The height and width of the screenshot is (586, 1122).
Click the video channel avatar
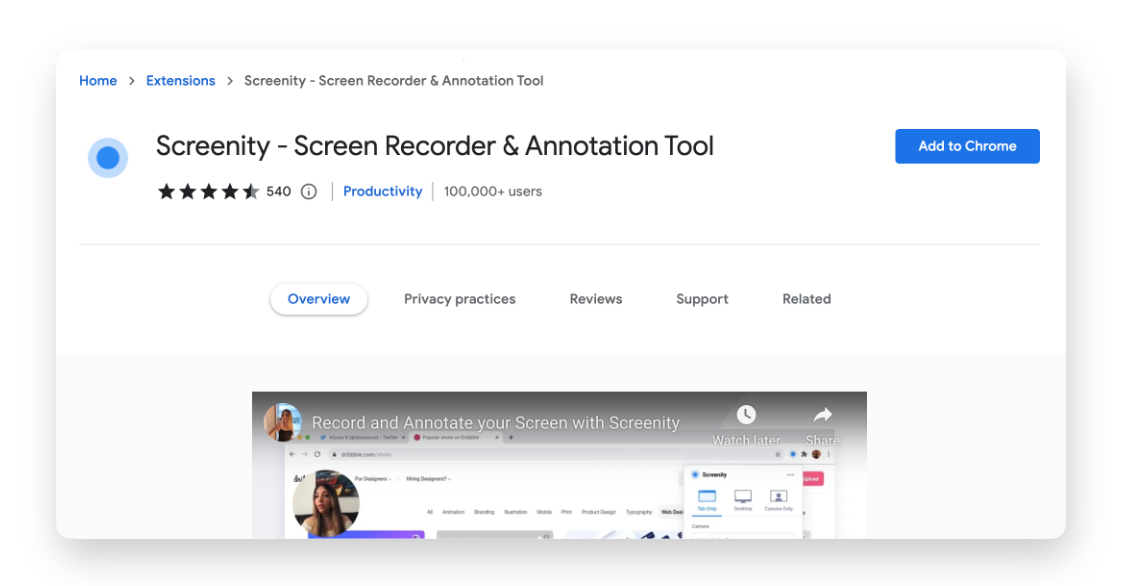point(283,422)
